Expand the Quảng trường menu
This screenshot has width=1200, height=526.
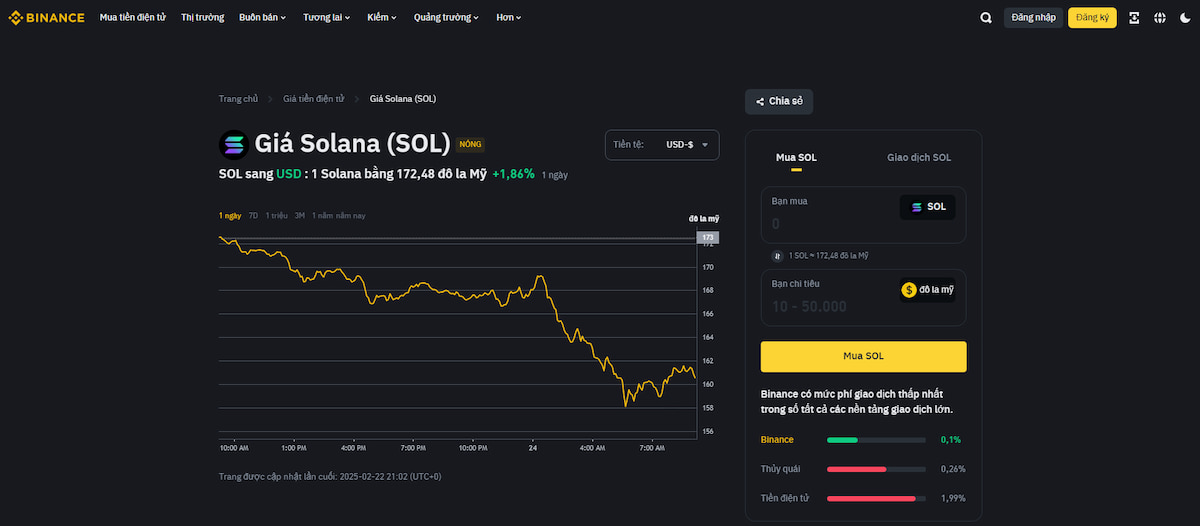(x=445, y=17)
